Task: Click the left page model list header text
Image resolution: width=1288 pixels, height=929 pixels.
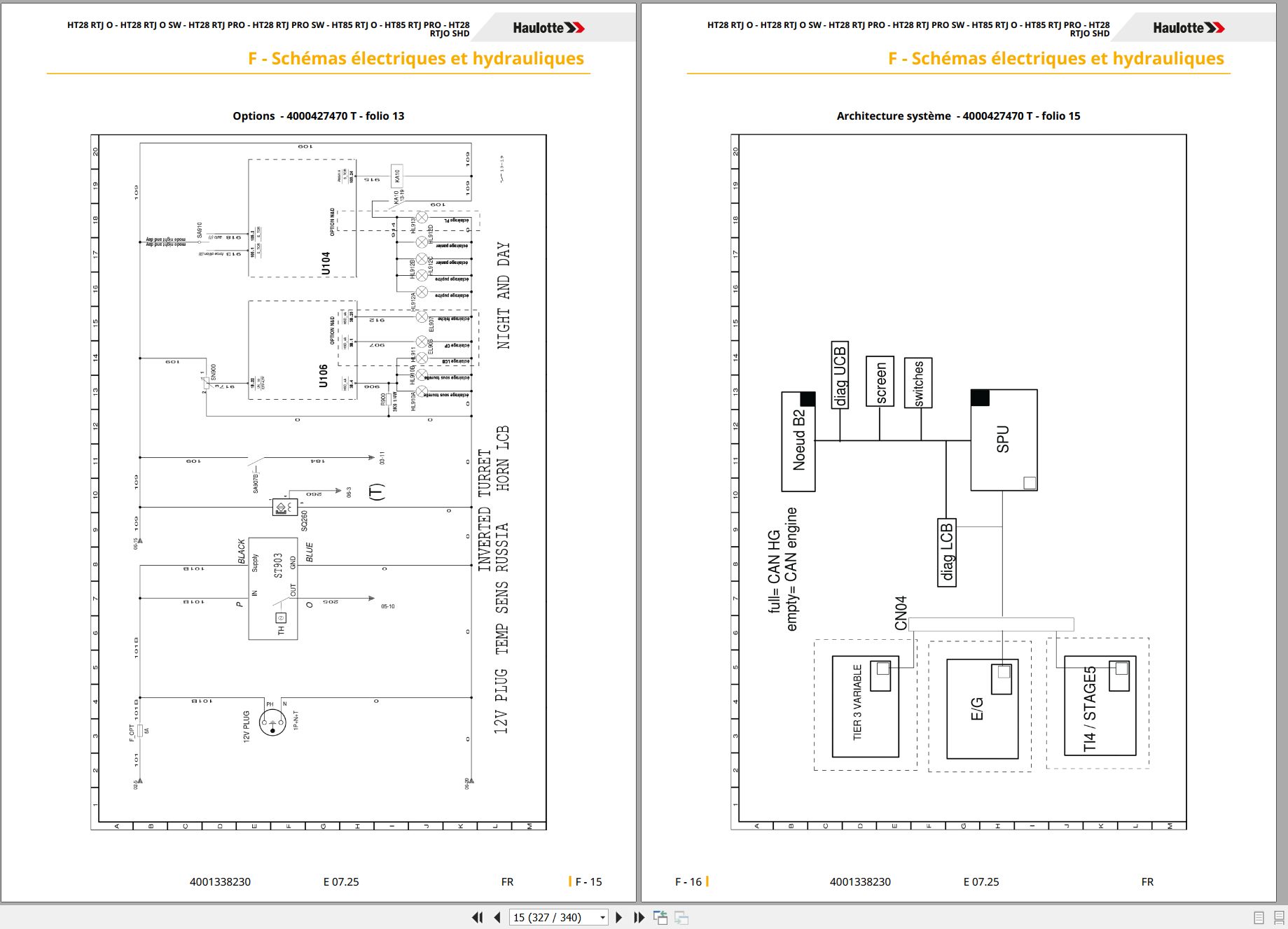Action: [268, 29]
